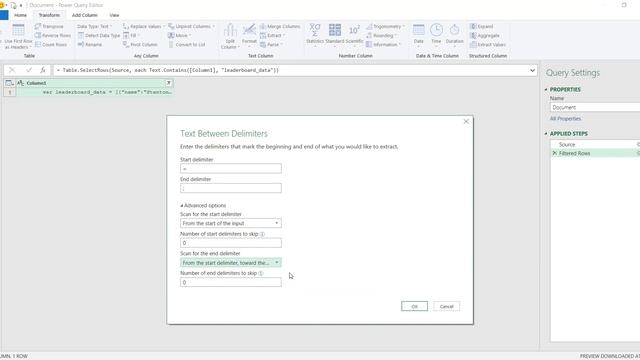Click Convert to List
640x360 pixels.
tap(187, 44)
